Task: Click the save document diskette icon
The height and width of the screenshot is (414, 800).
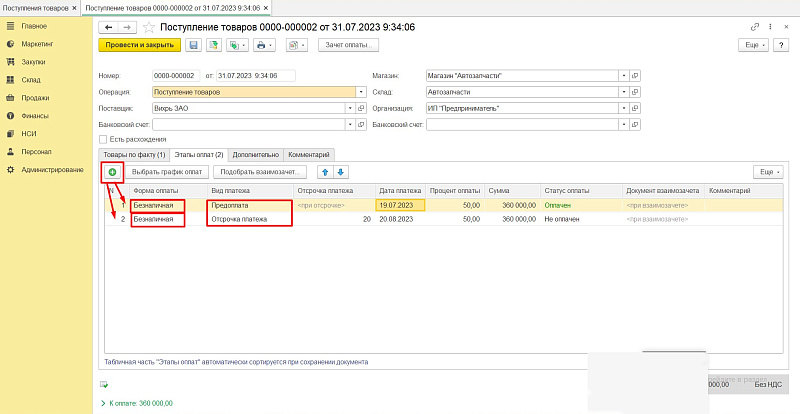Action: point(192,45)
